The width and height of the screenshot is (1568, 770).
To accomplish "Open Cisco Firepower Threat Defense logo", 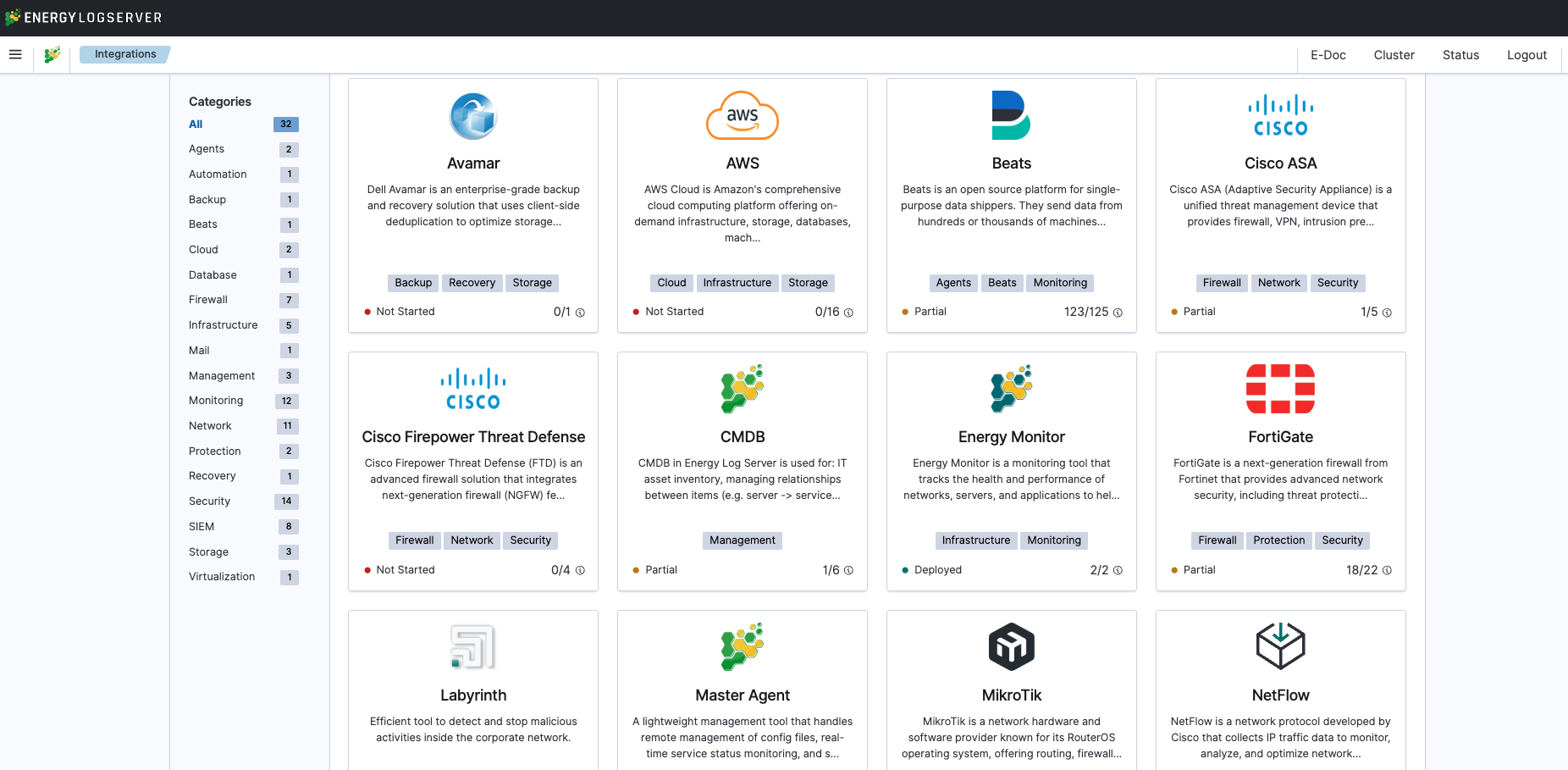I will (473, 389).
